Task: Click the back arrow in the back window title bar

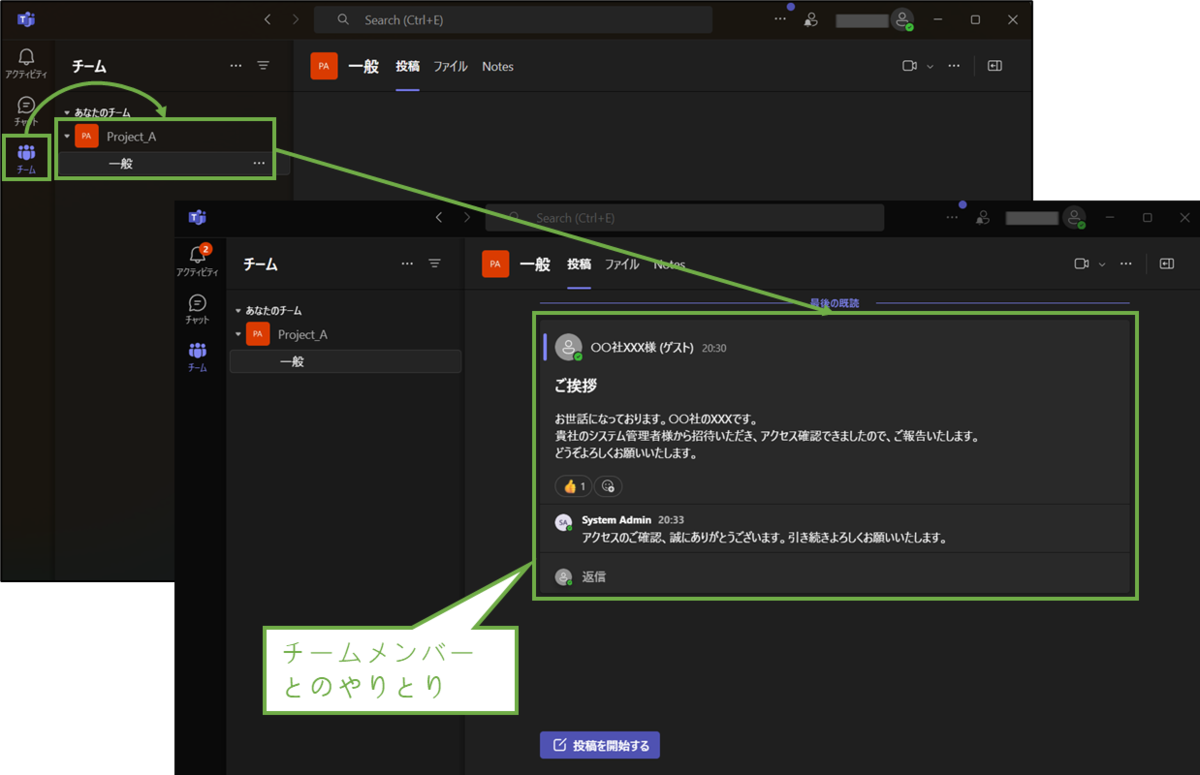Action: (x=267, y=19)
